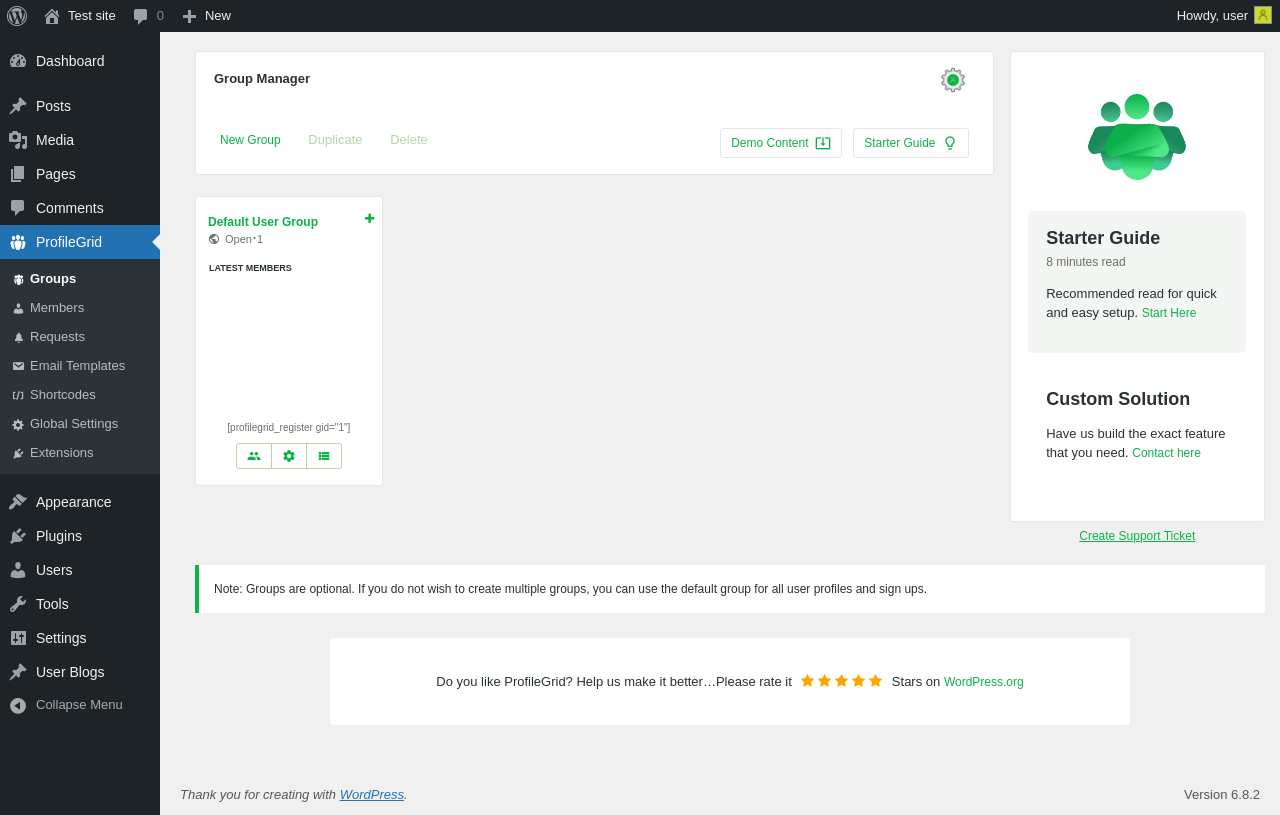Click the Collapse Menu arrow icon
Screen dimensions: 1280x815
(18, 705)
